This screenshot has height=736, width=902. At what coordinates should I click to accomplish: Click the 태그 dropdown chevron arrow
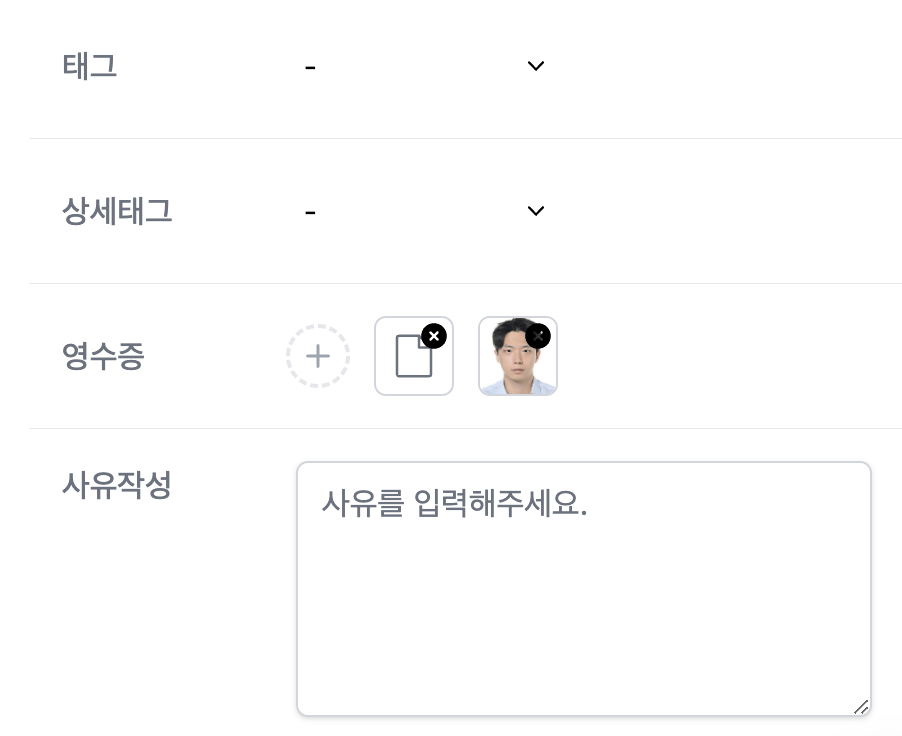(x=536, y=66)
